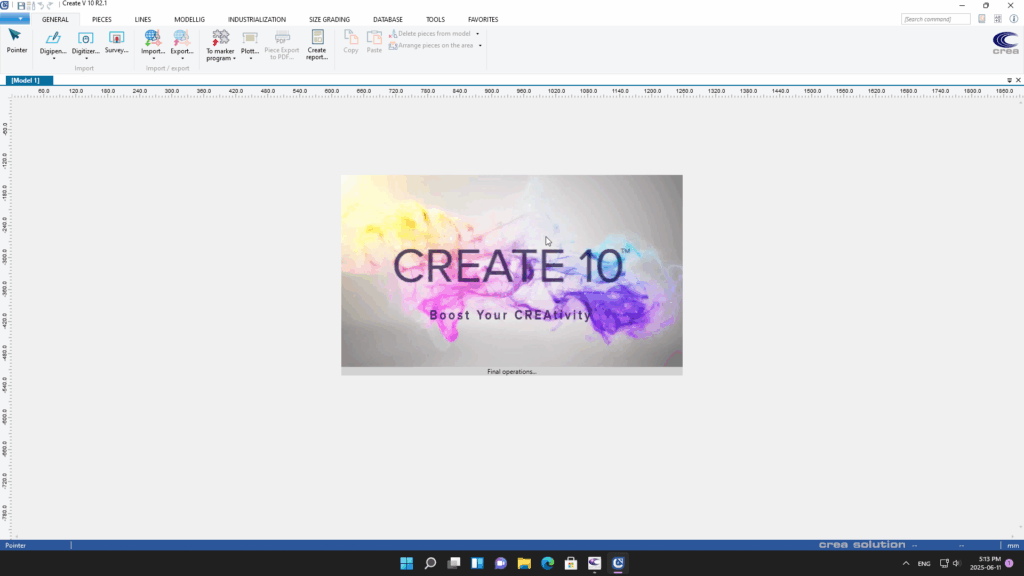1024x576 pixels.
Task: Switch to the PIECES ribbon tab
Action: click(x=102, y=19)
